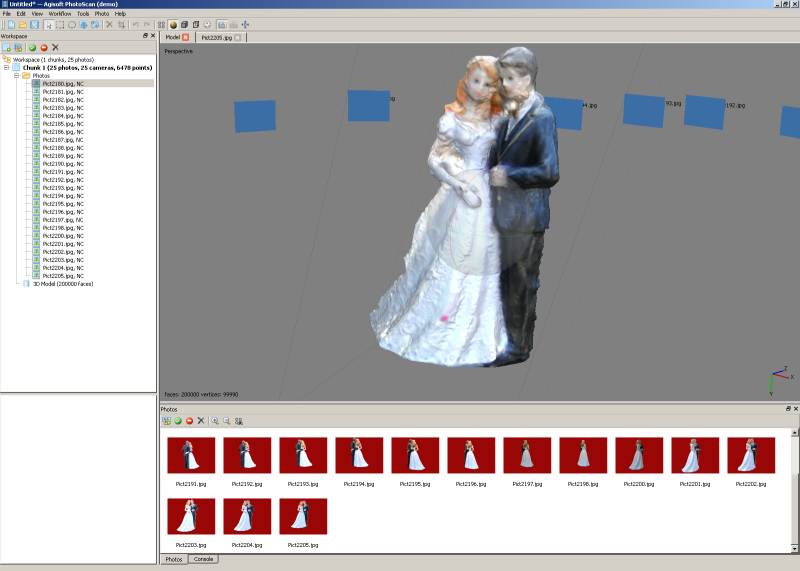Click the Add Chunk icon in Workspace
Image resolution: width=800 pixels, height=571 pixels.
pos(7,47)
